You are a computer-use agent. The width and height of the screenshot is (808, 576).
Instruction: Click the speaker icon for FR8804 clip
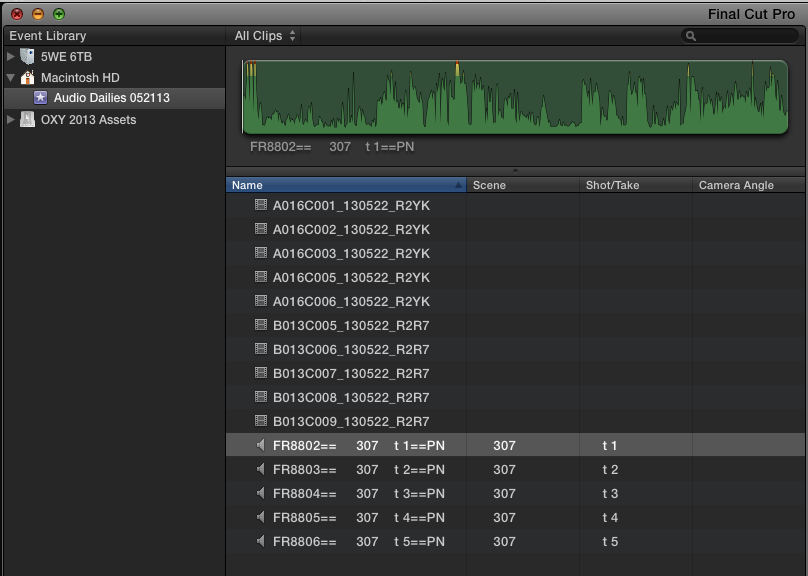tap(261, 493)
